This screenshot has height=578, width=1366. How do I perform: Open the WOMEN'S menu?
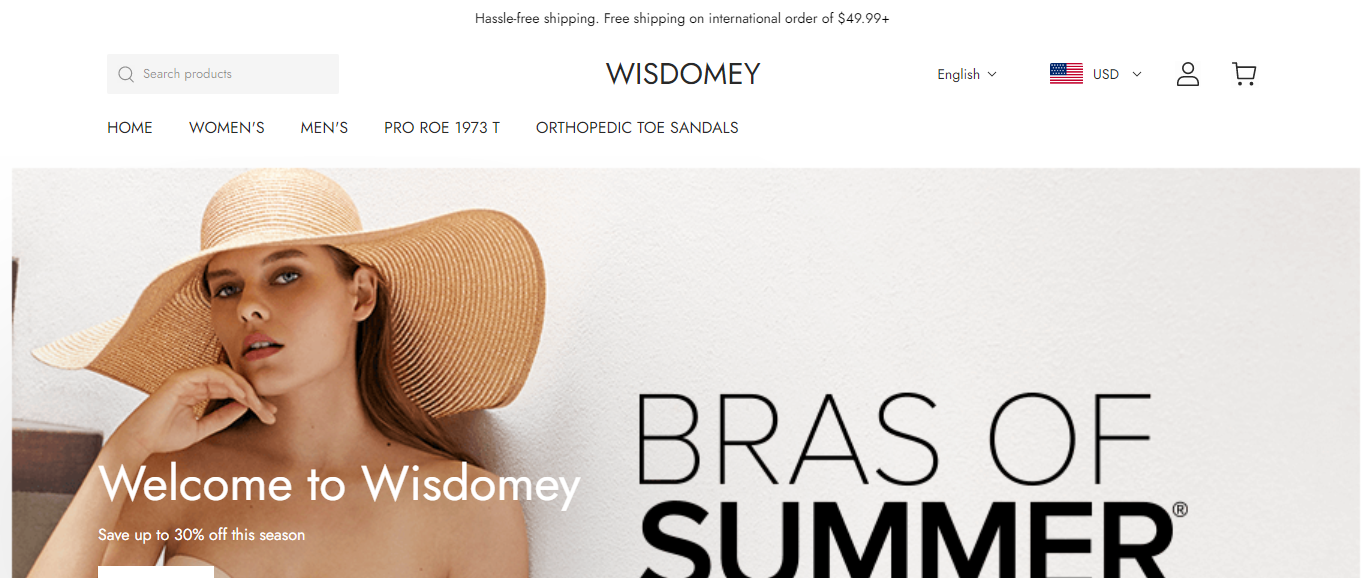coord(227,128)
